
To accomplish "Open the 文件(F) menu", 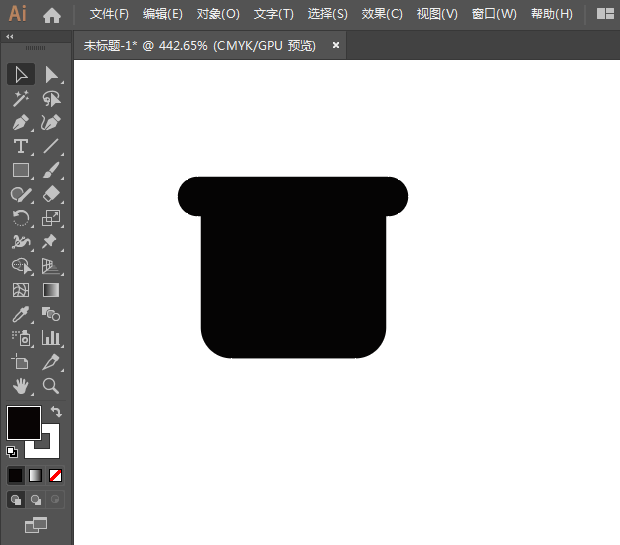I will pyautogui.click(x=109, y=14).
